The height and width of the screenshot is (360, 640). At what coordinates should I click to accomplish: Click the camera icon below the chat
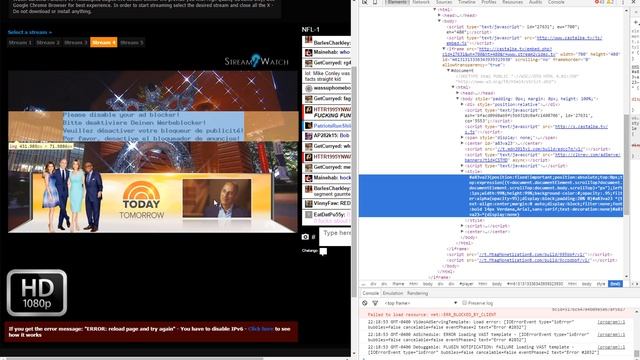click(x=305, y=237)
